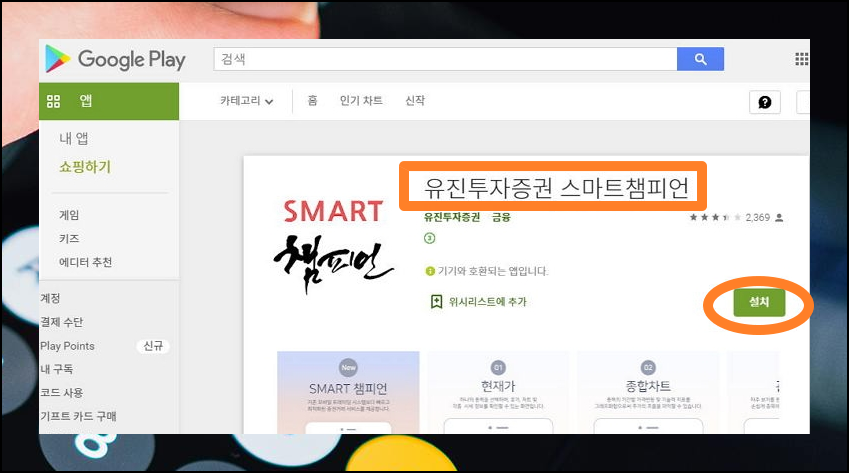Click the content rating 3 icon
Screen dimensions: 849x473
point(429,238)
